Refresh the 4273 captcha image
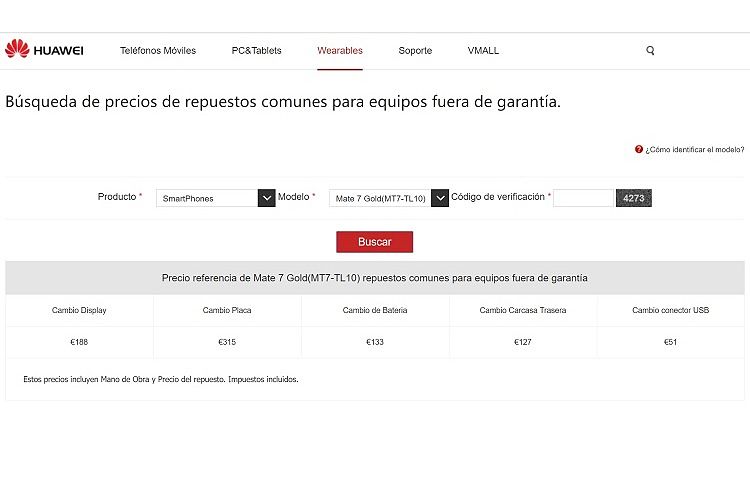750x501 pixels. coord(634,198)
